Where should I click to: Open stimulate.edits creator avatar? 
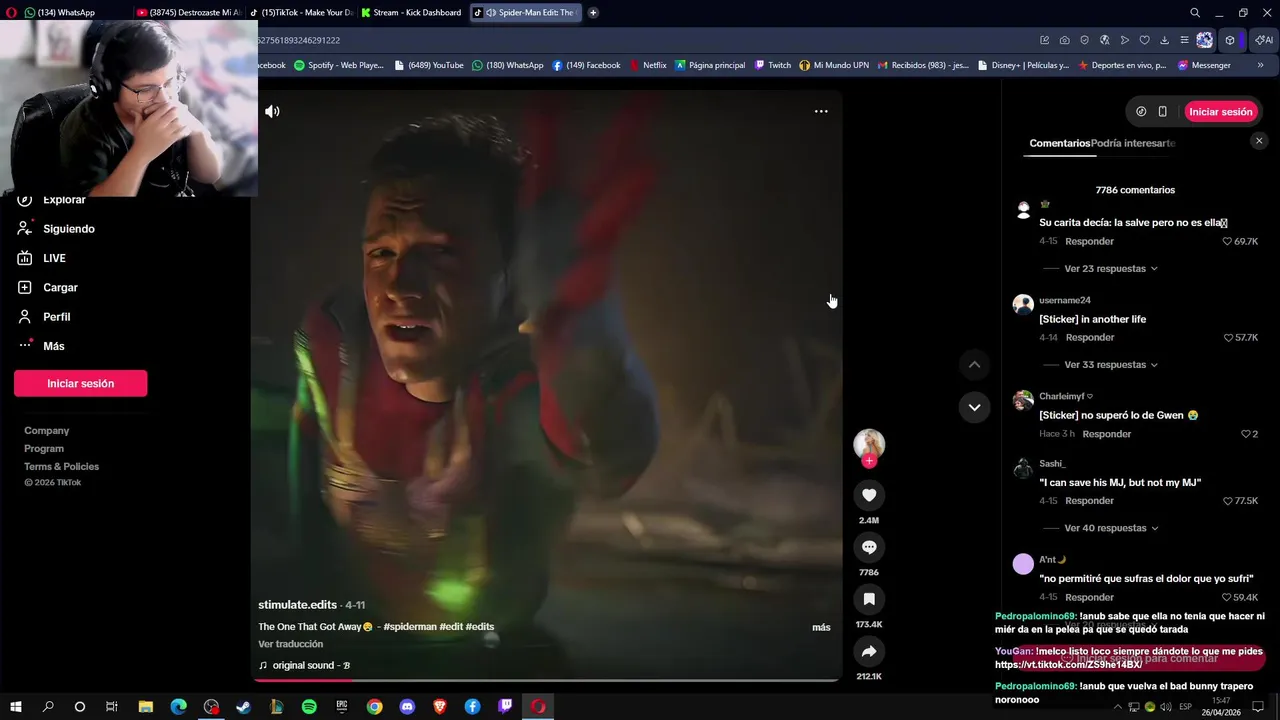(x=869, y=444)
